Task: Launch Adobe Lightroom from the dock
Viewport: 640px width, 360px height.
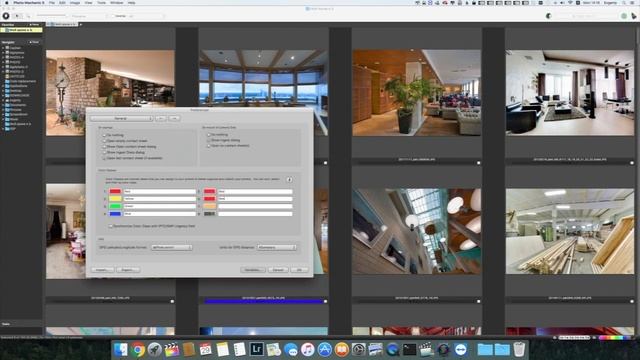Action: pos(257,350)
